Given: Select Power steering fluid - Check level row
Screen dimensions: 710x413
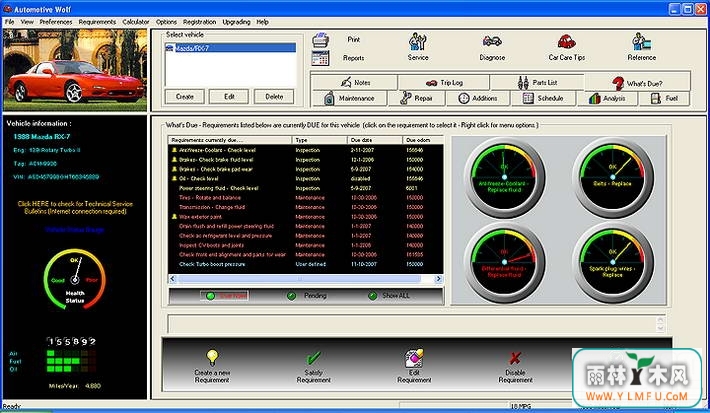Looking at the screenshot, I should coord(306,188).
